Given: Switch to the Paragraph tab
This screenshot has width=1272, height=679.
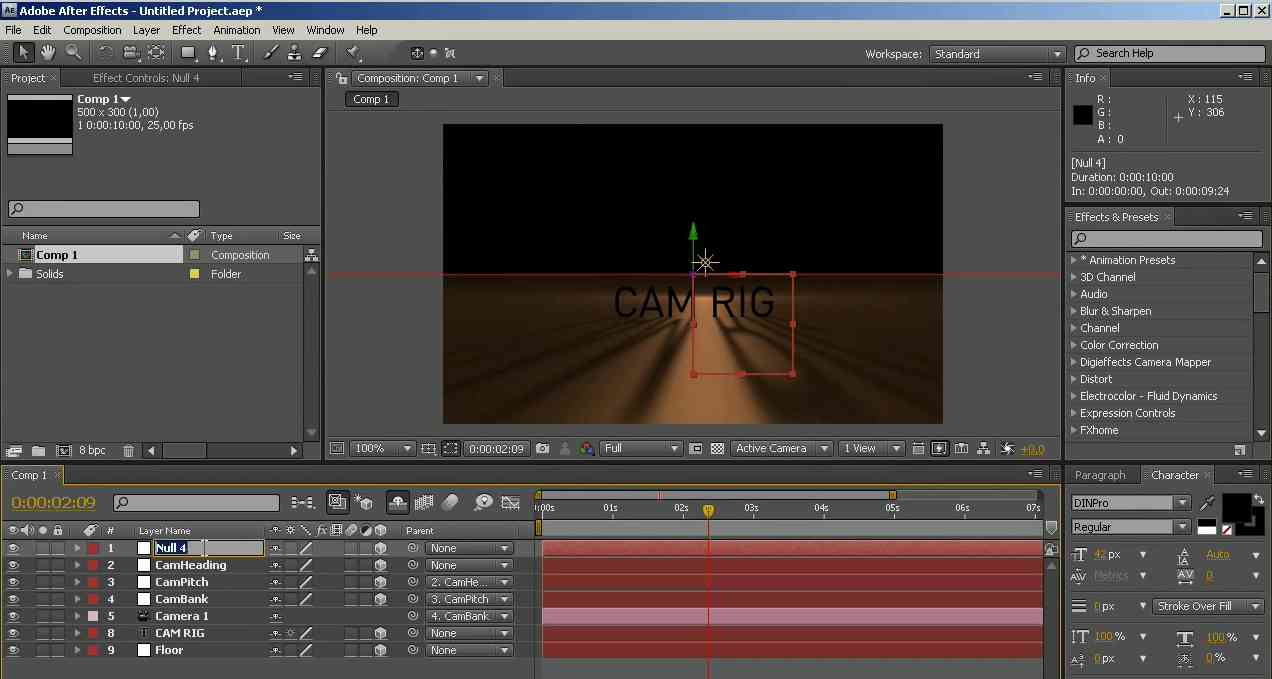Looking at the screenshot, I should tap(1100, 475).
